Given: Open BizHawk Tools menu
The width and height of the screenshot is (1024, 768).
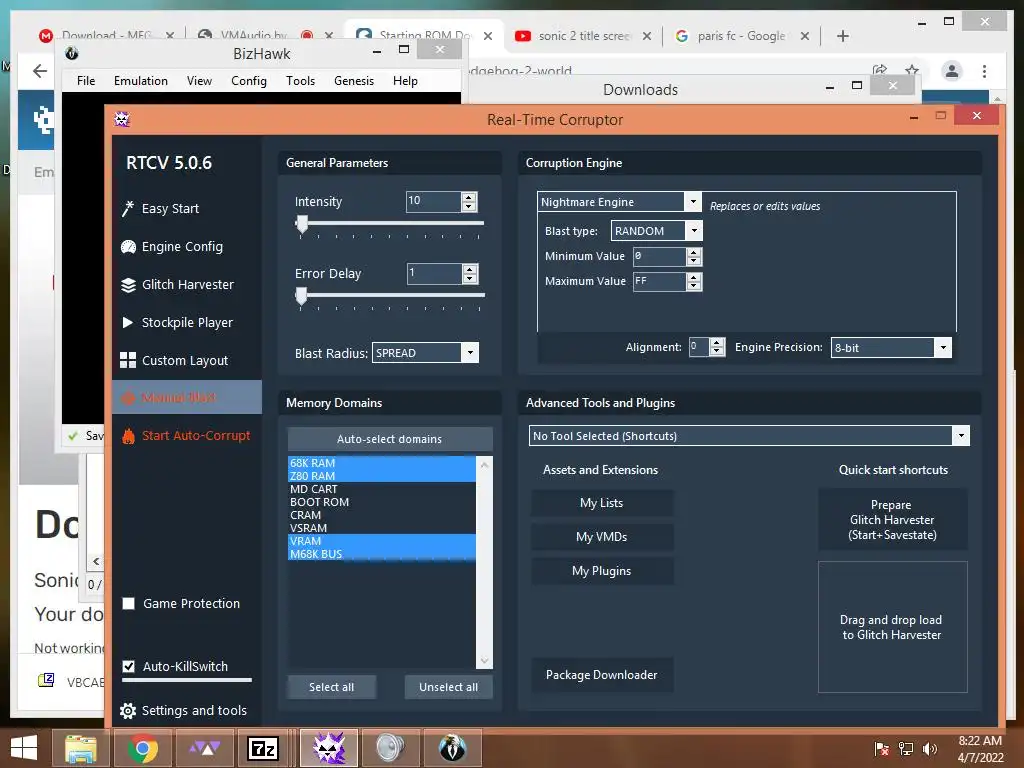Looking at the screenshot, I should point(300,80).
